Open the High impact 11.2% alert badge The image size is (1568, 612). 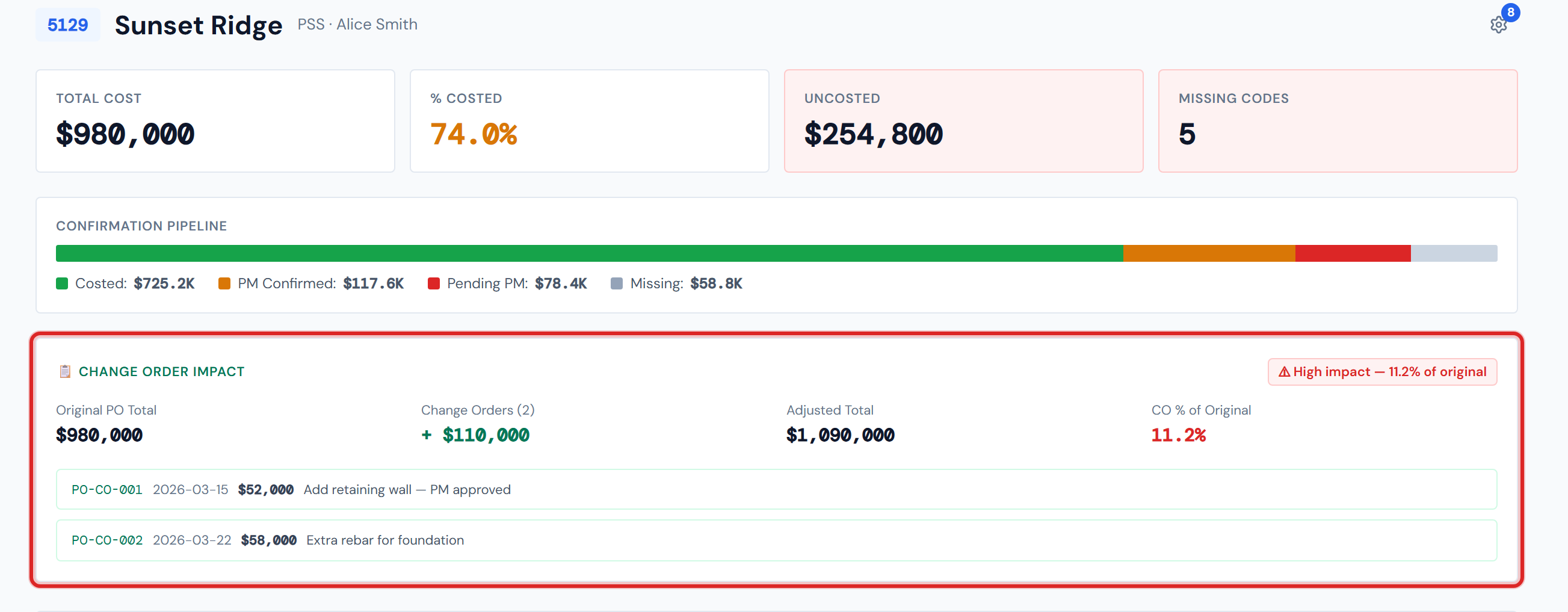(1381, 371)
